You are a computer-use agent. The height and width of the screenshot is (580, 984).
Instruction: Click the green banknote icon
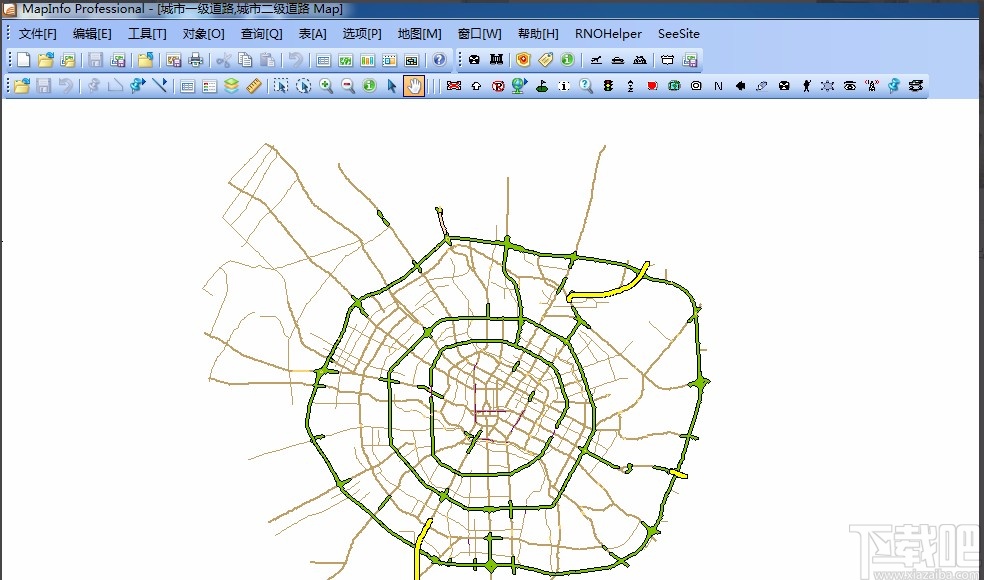674,85
